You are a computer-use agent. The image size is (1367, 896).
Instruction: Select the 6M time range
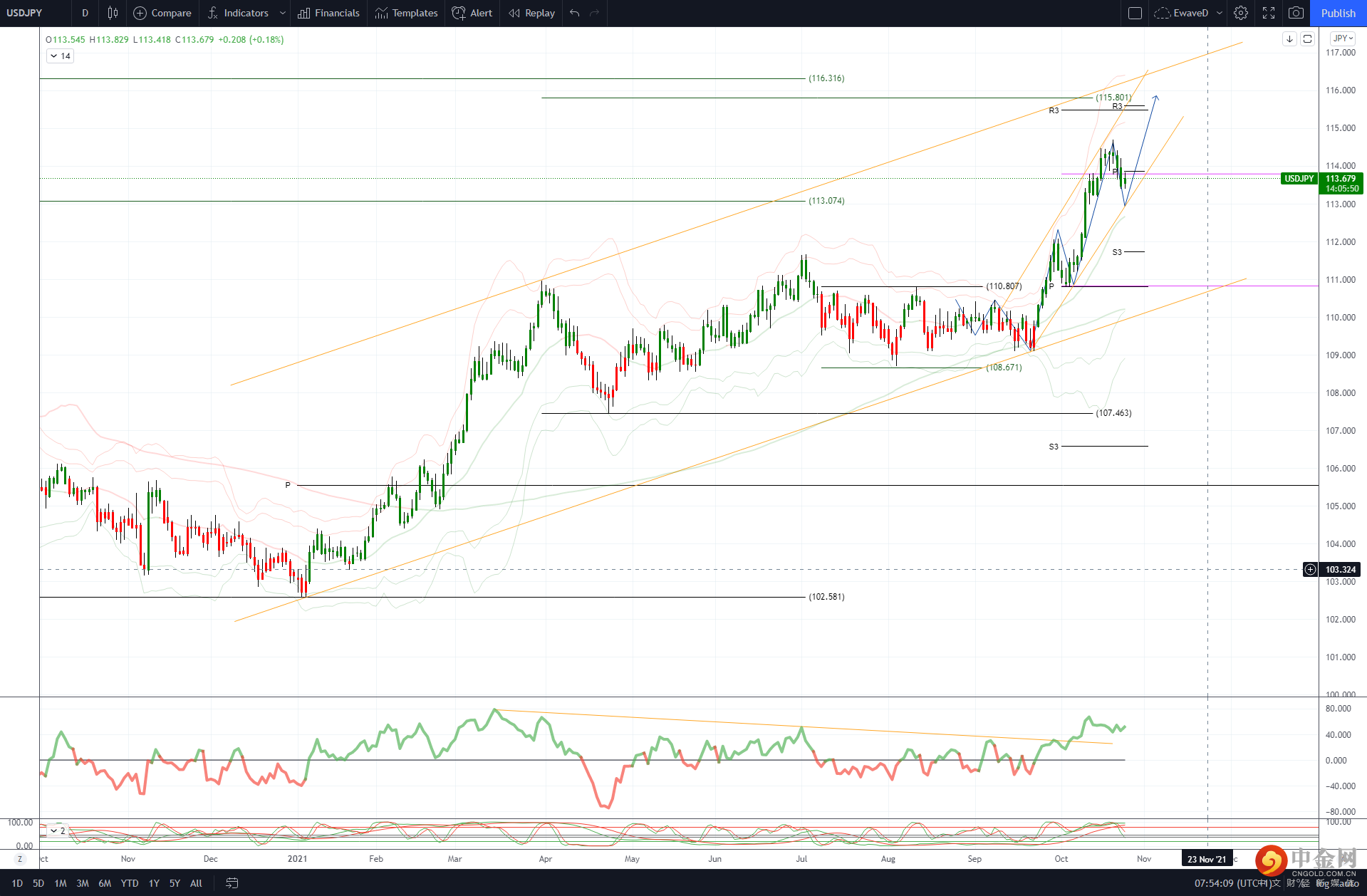point(105,883)
